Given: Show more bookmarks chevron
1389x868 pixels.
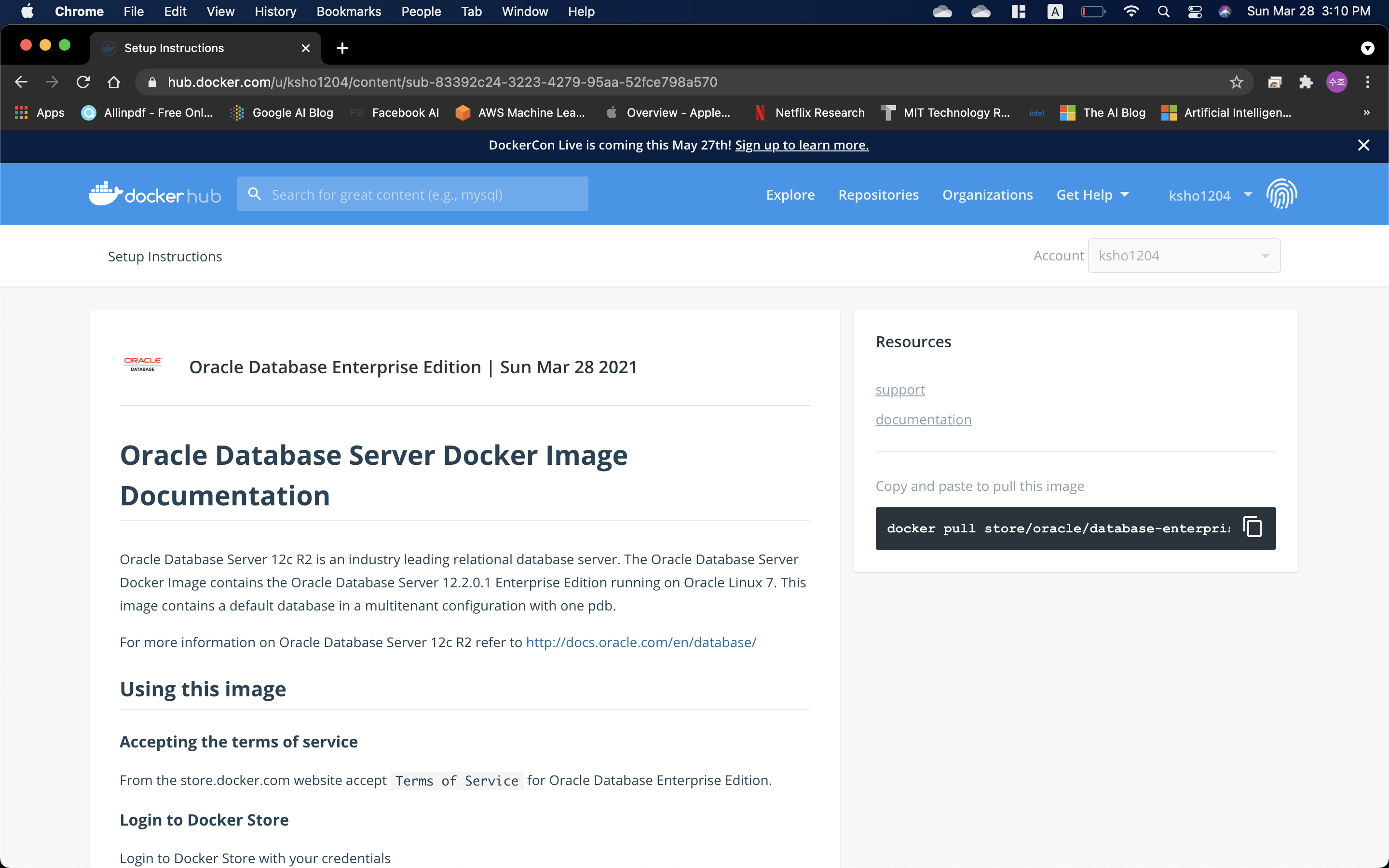Looking at the screenshot, I should point(1367,112).
